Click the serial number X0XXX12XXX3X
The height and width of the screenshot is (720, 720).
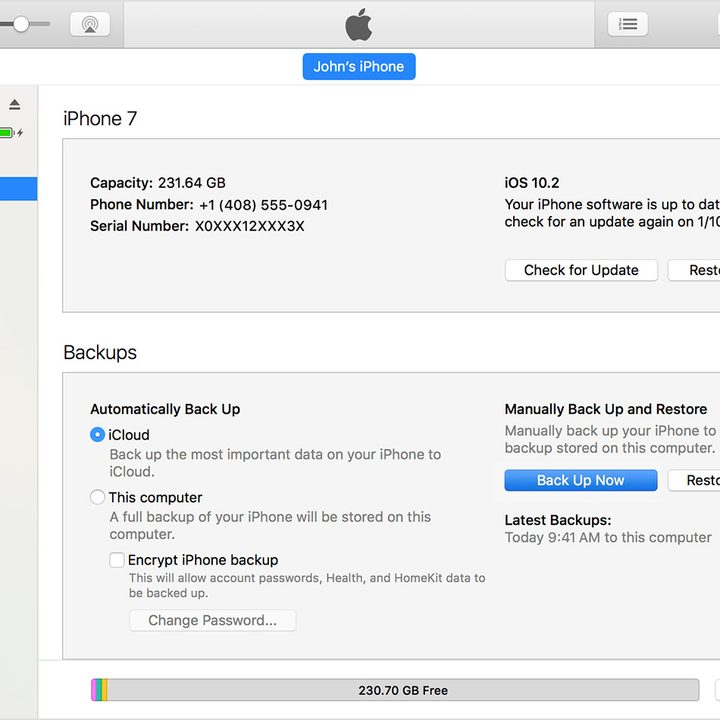coord(249,226)
